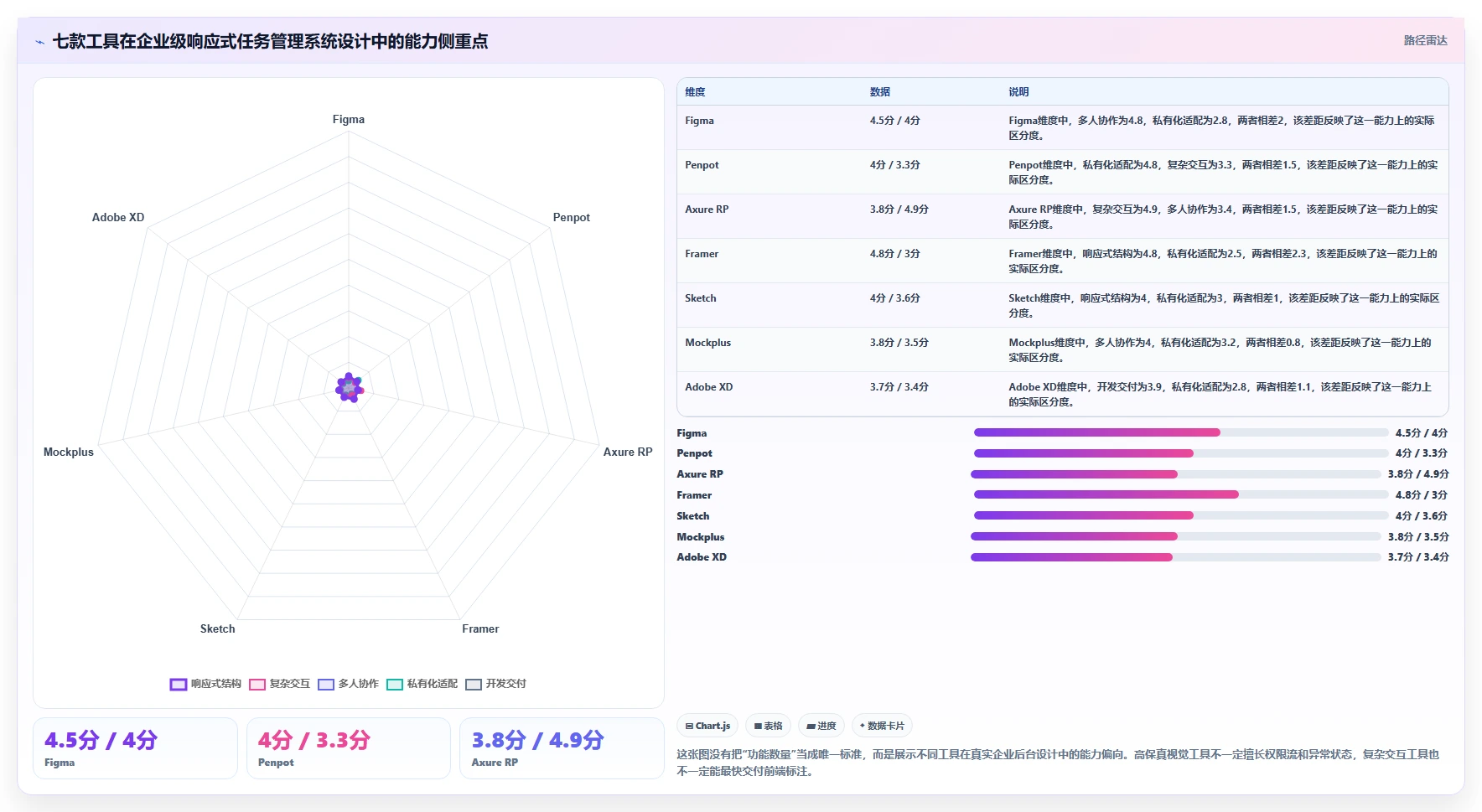This screenshot has width=1482, height=812.
Task: Click table value 4分 / 3.6分
Action: 895,298
